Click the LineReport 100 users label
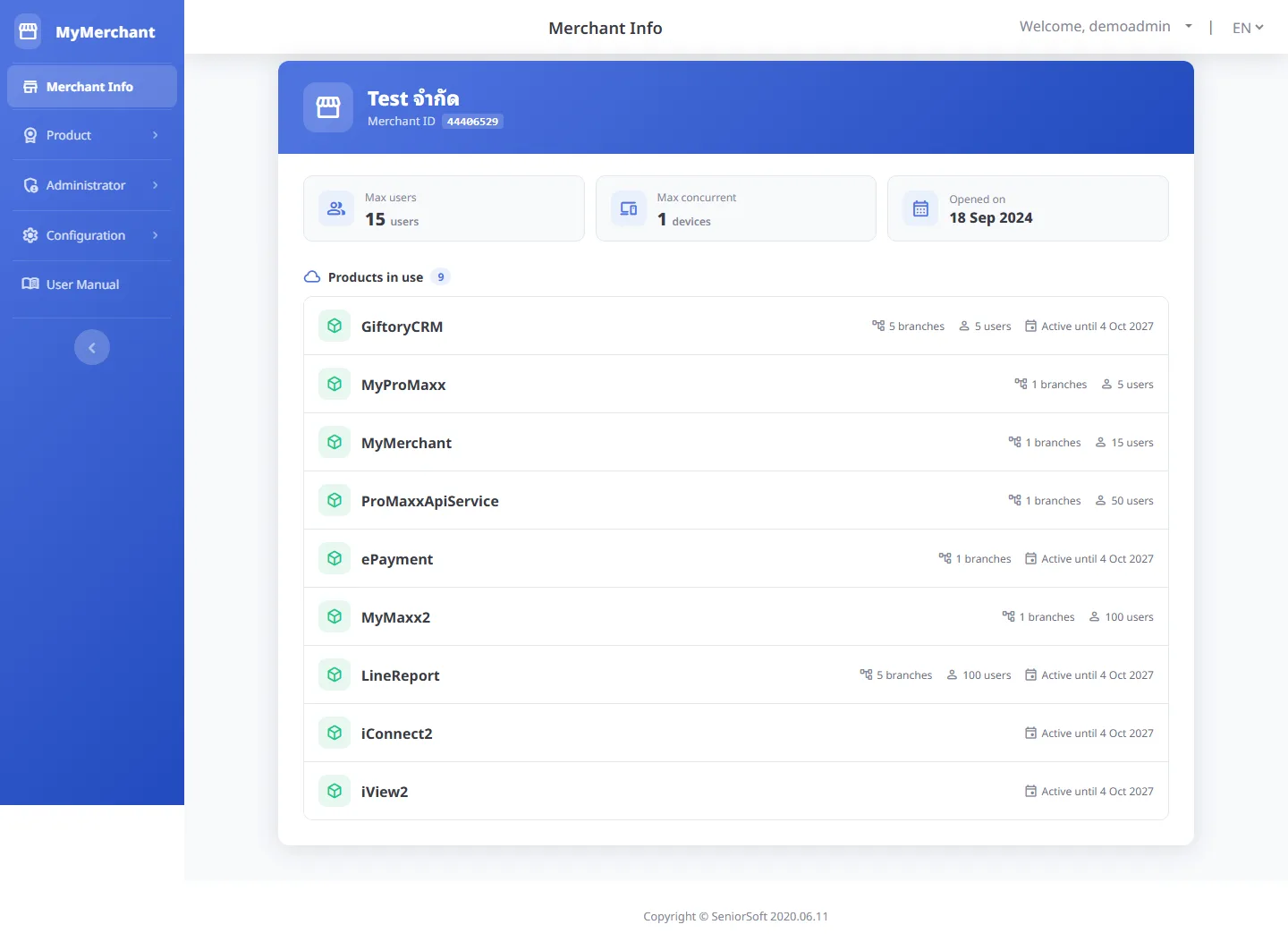Image resolution: width=1288 pixels, height=950 pixels. click(x=979, y=675)
